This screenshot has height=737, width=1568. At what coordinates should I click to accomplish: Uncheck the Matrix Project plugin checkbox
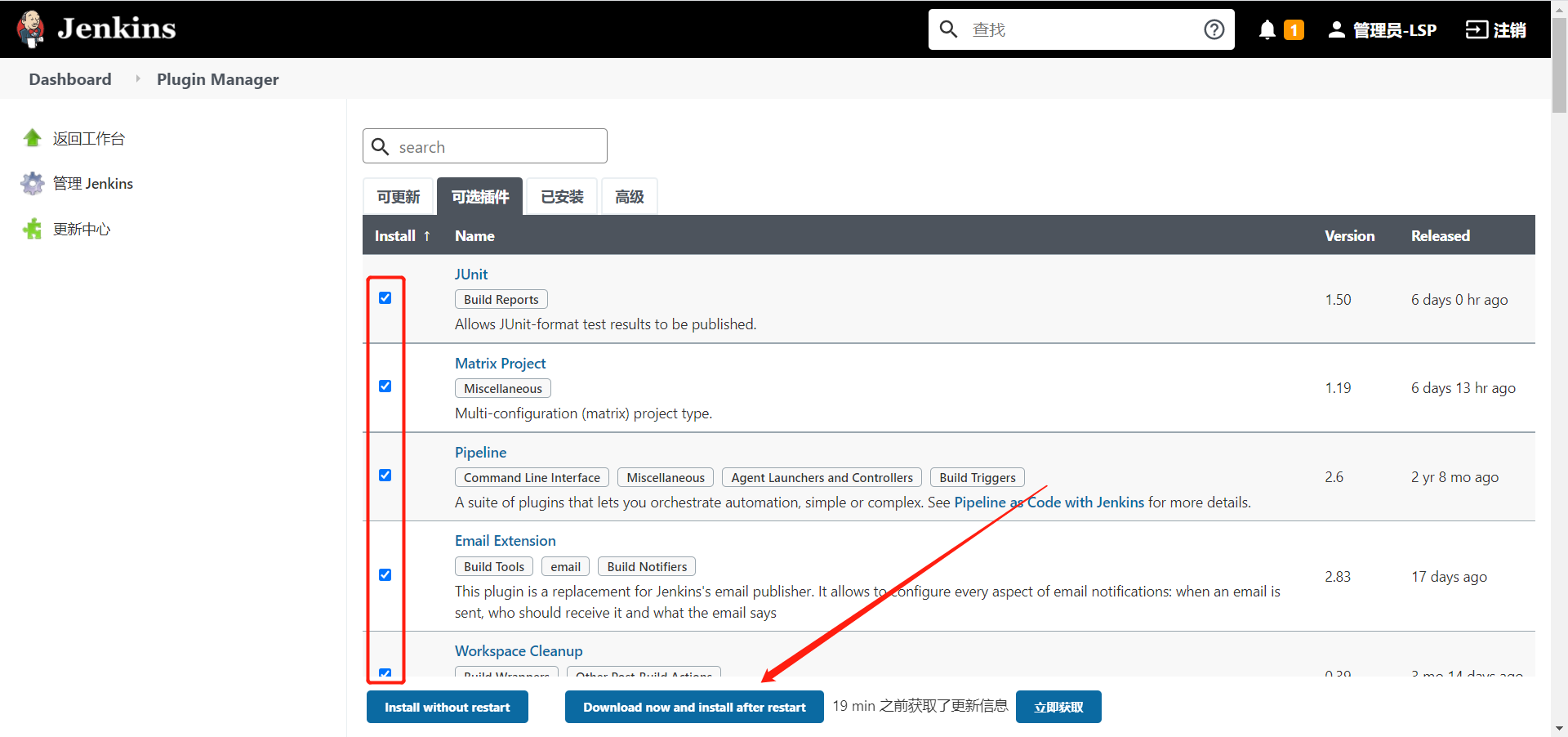tap(385, 386)
